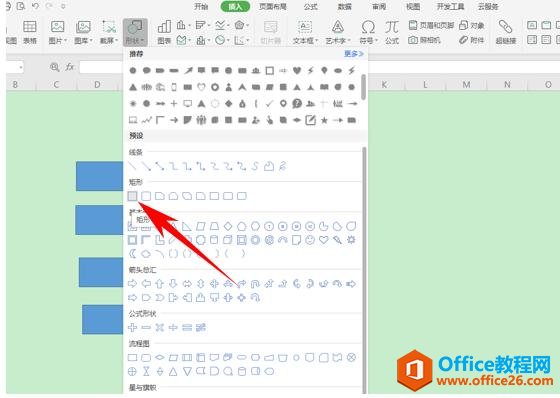Insert the Trapezoid basic shape

pyautogui.click(x=214, y=226)
